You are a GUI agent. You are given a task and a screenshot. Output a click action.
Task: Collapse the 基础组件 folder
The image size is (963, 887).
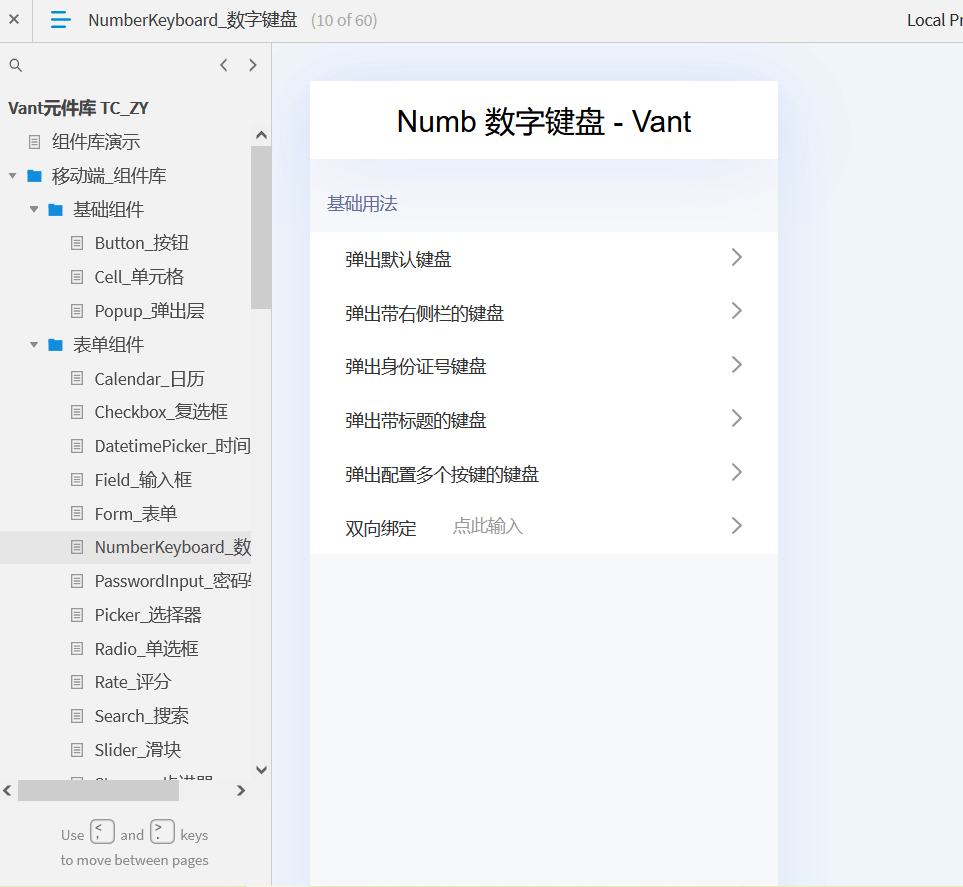(34, 209)
